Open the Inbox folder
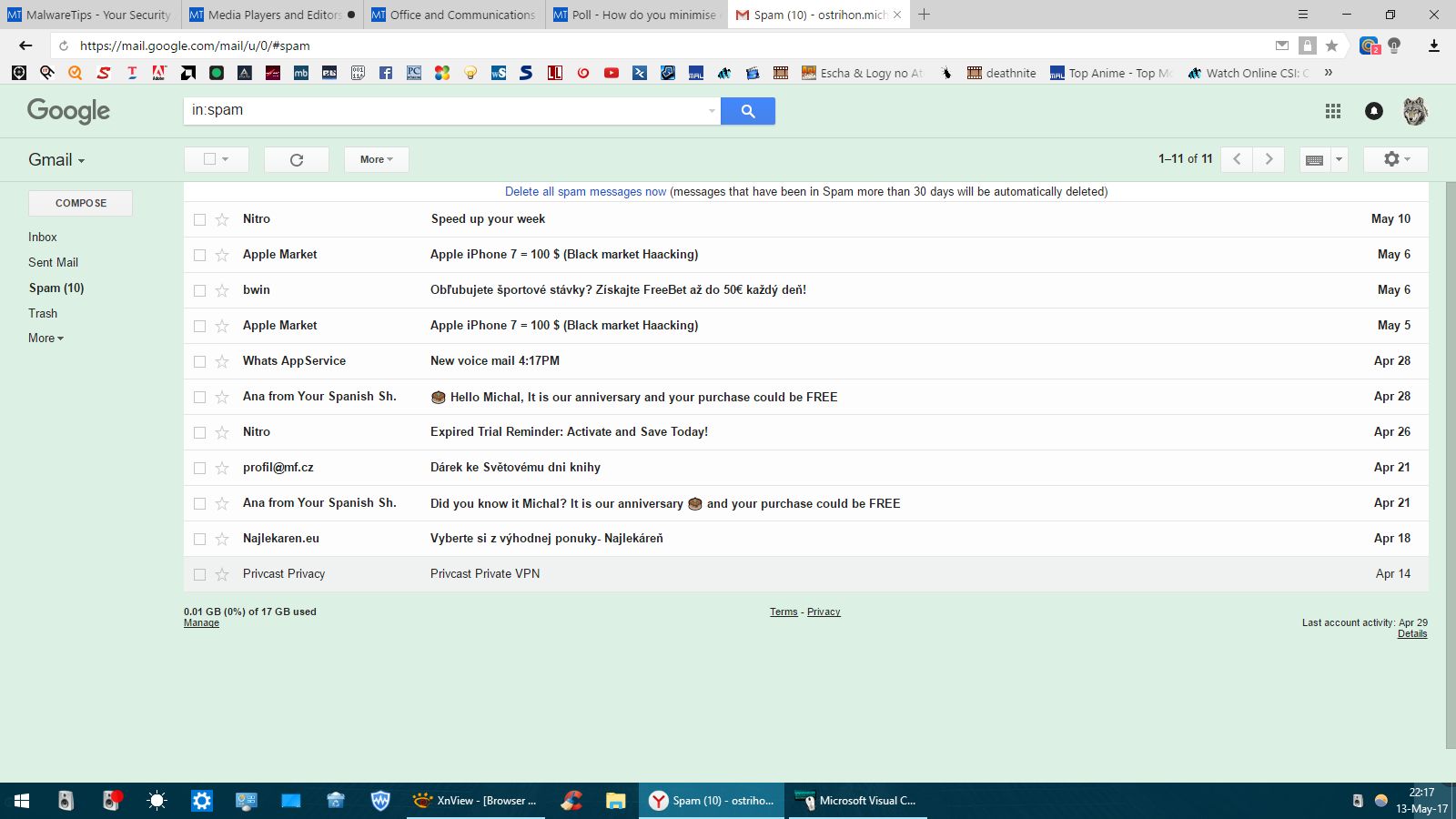Screen dimensions: 1456x819 (43, 237)
